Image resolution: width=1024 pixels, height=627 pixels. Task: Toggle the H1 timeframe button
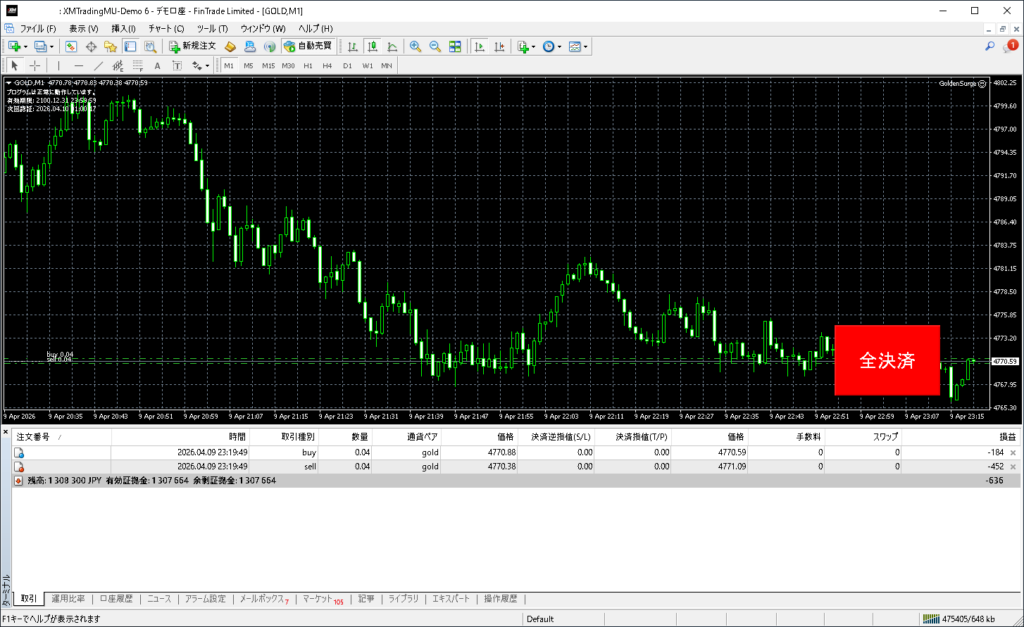[x=308, y=65]
